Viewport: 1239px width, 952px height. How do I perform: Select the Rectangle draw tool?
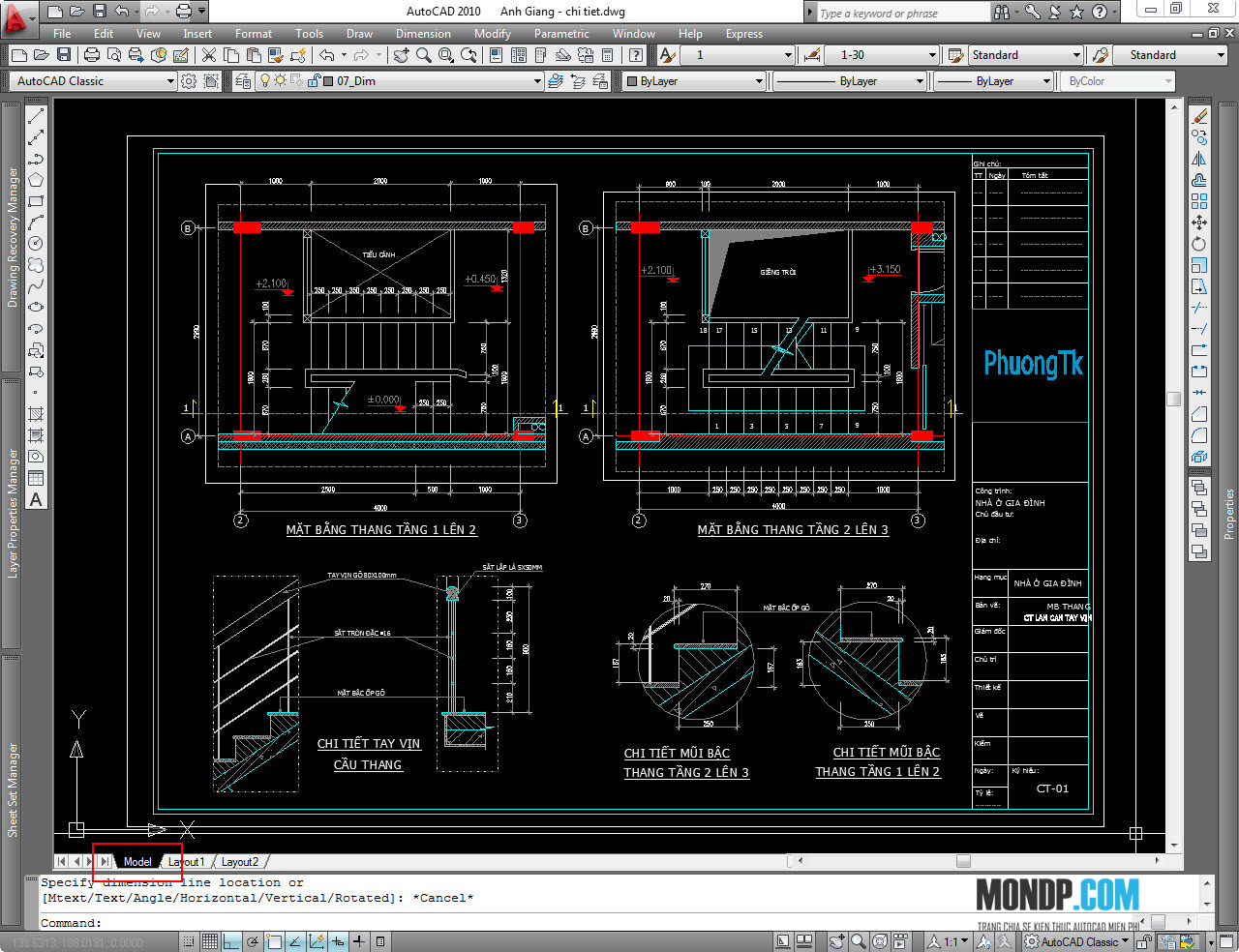point(36,201)
